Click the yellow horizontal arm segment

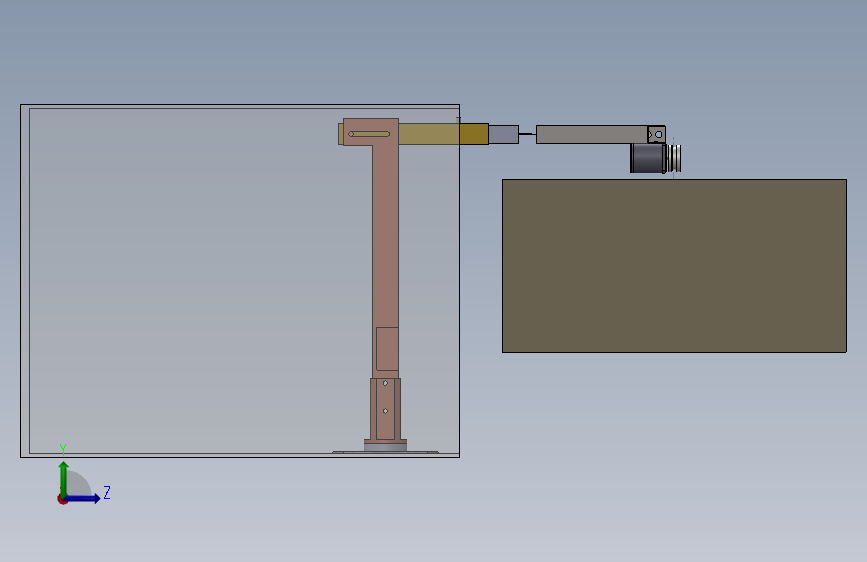(x=442, y=134)
